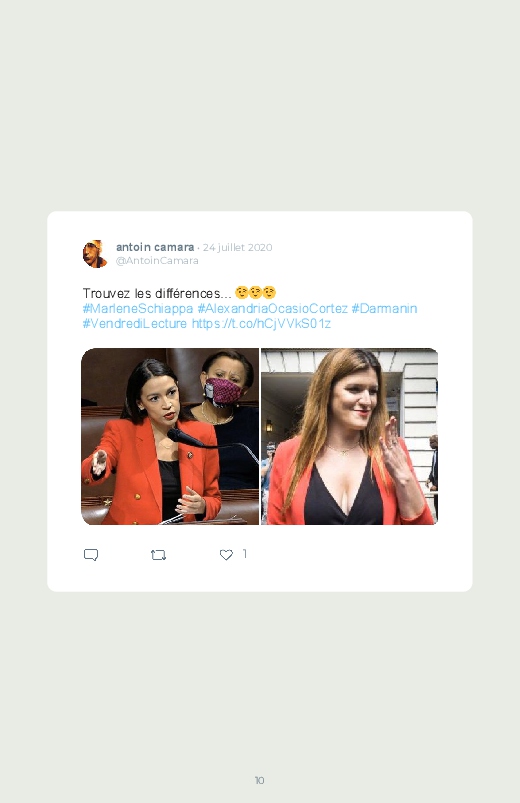Click the first winking emoji in the tweet
520x803 pixels.
(241, 292)
